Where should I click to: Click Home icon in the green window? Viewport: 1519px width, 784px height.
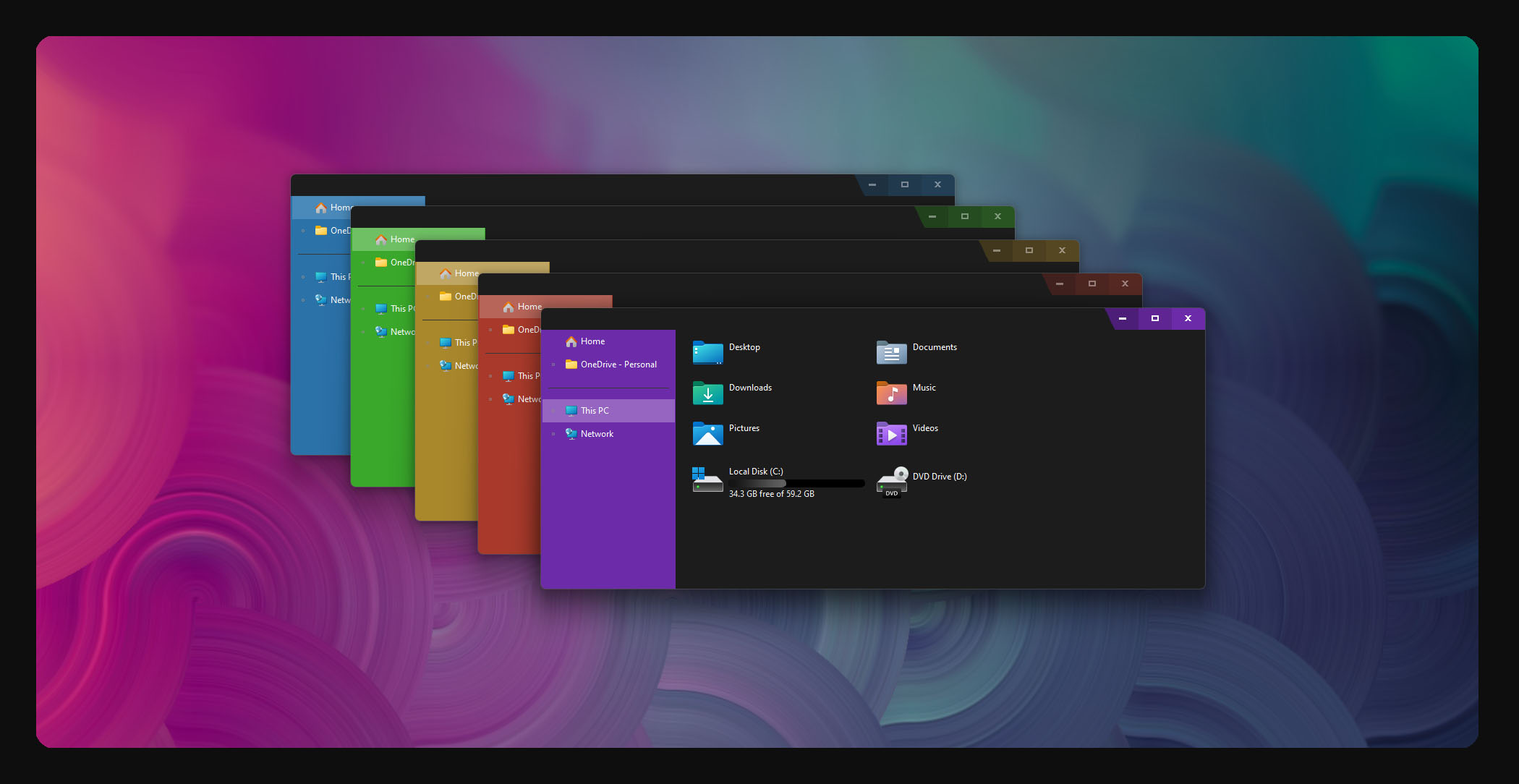click(381, 239)
